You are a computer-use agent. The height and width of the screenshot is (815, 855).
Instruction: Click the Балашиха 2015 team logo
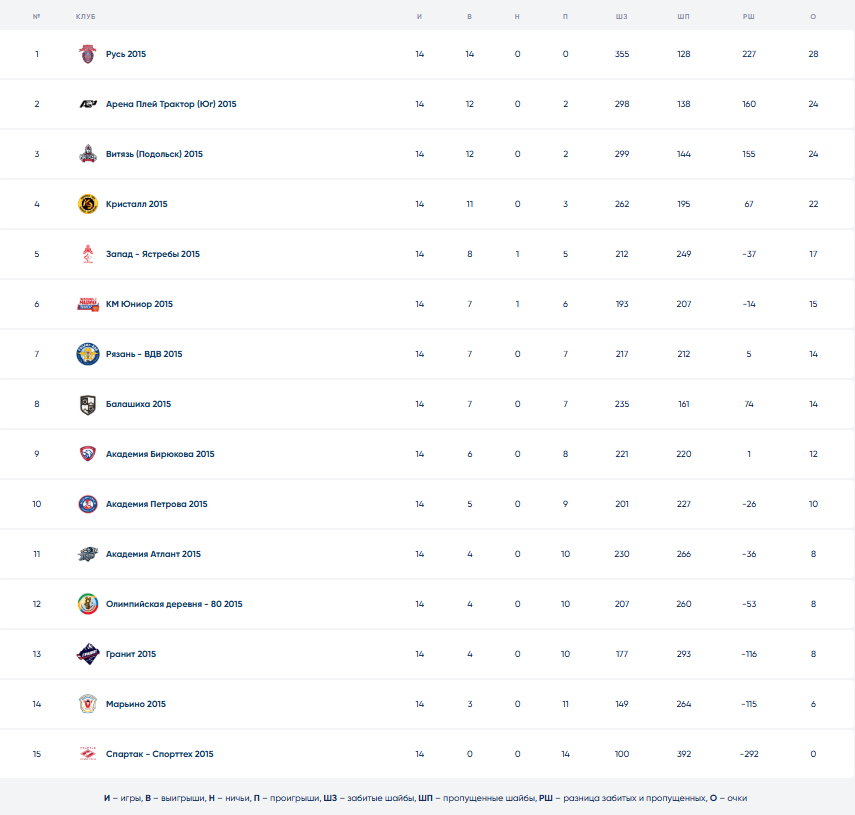88,404
